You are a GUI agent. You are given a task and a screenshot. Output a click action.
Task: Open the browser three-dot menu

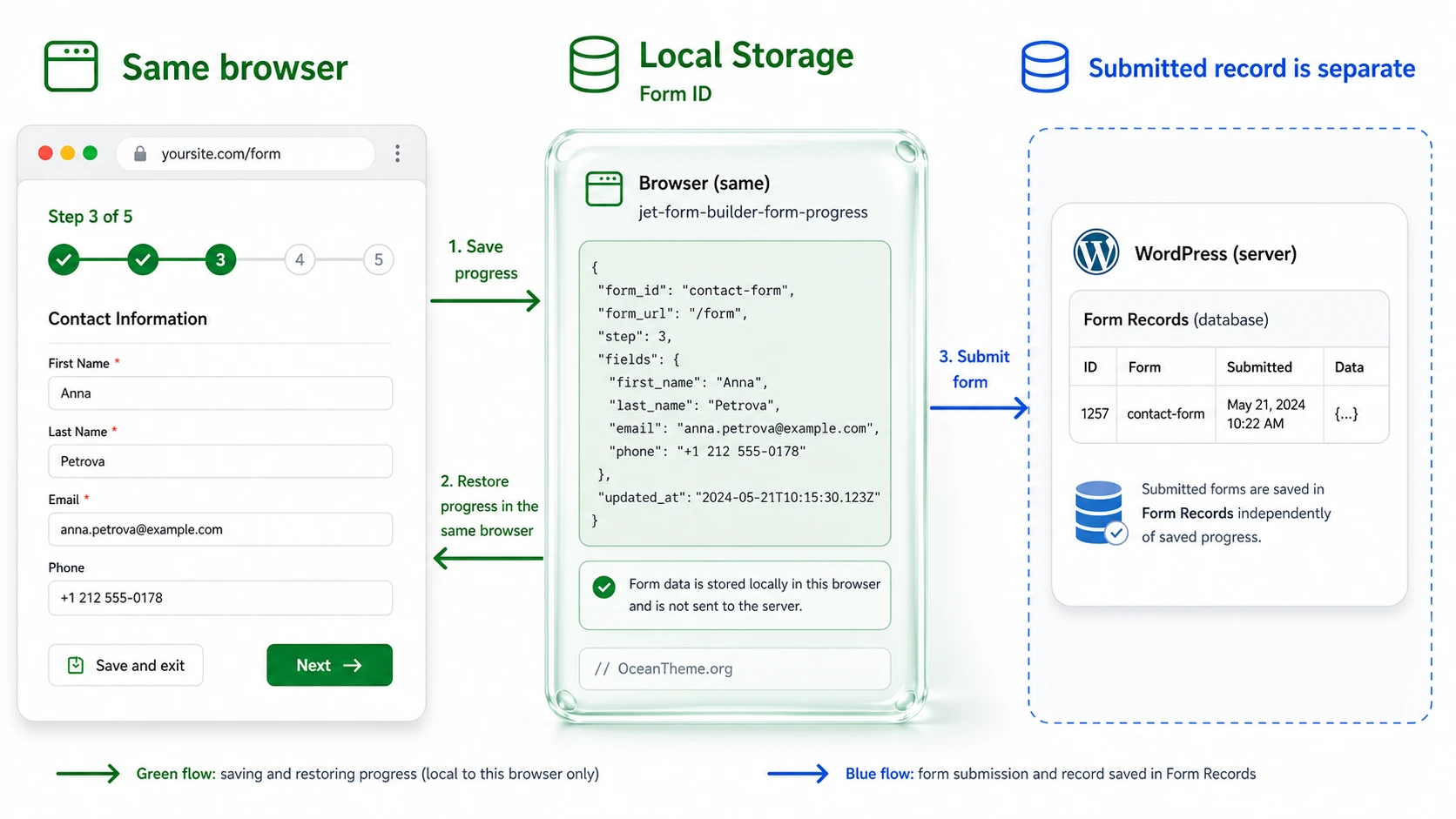click(397, 154)
